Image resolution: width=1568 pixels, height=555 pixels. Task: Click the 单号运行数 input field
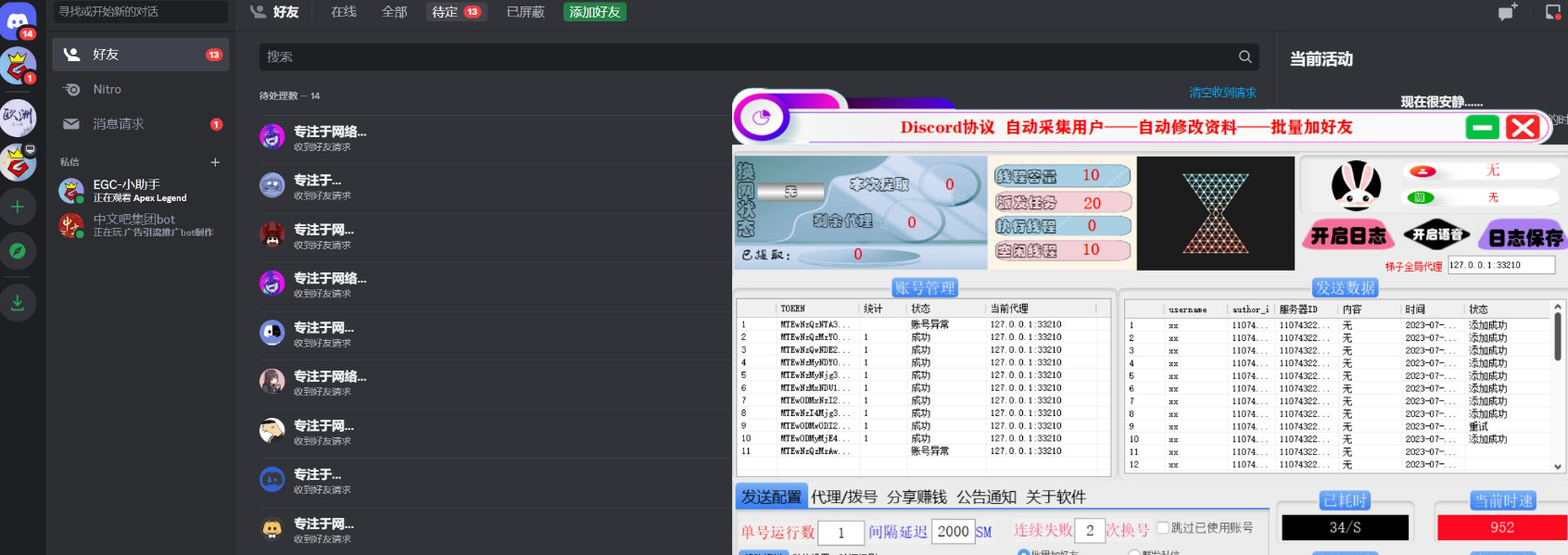841,533
